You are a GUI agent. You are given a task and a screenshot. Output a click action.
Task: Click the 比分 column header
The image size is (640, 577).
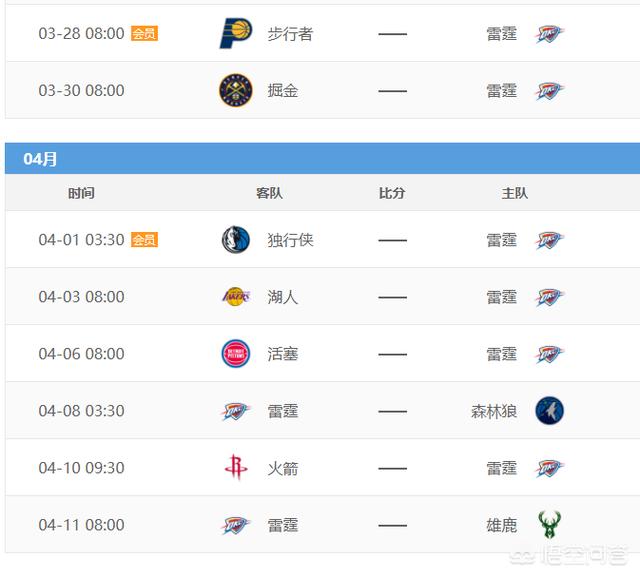[392, 193]
